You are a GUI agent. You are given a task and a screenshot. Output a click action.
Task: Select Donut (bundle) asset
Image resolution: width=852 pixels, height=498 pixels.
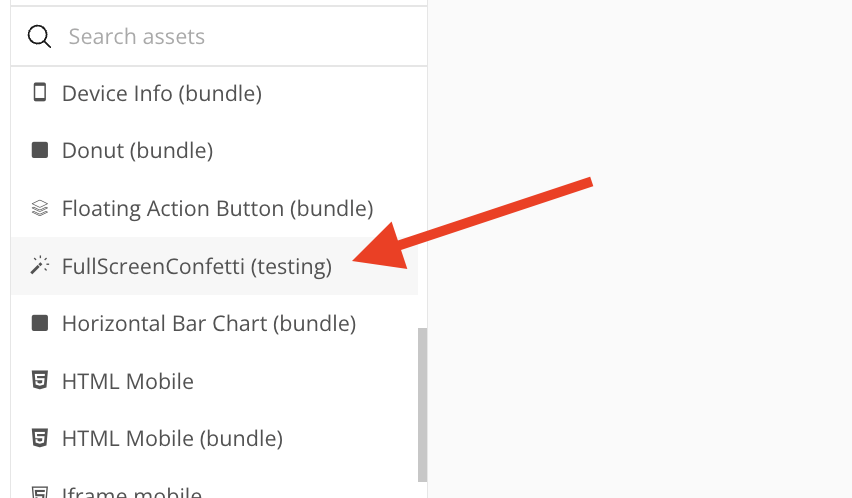pyautogui.click(x=137, y=151)
